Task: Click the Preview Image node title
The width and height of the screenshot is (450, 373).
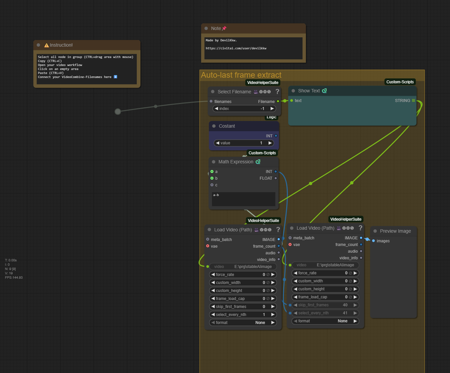Action: click(395, 231)
